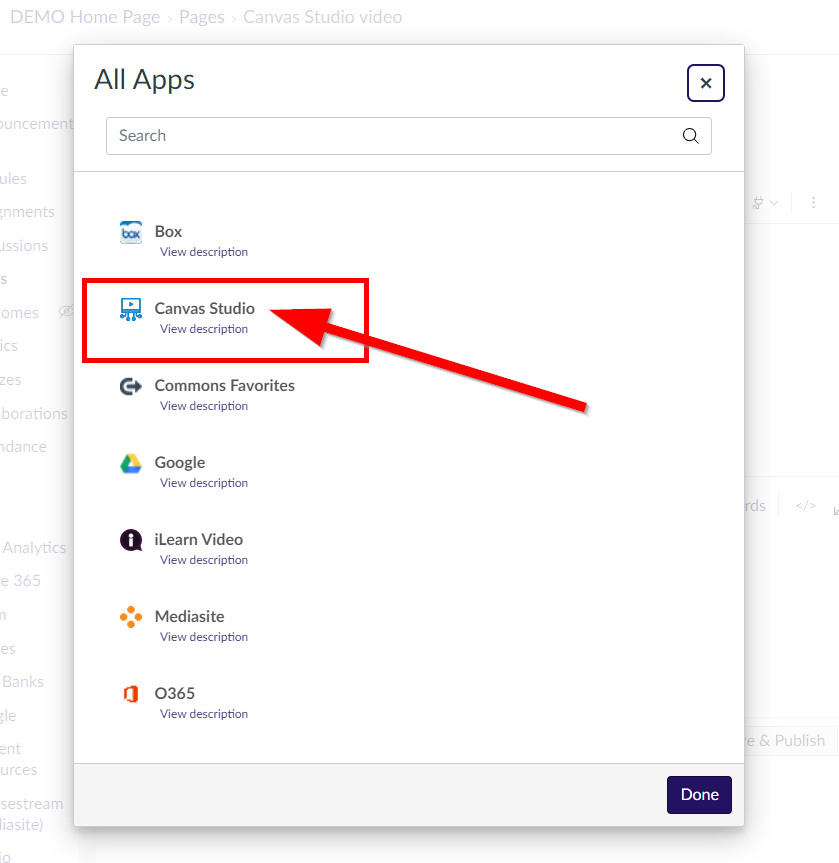
Task: Select the "Commons Favorites" app name
Action: (x=225, y=386)
